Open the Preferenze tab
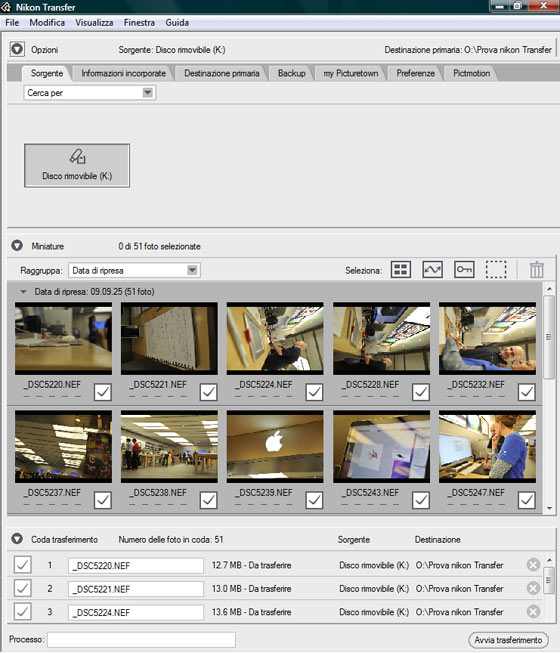This screenshot has width=560, height=653. (416, 73)
